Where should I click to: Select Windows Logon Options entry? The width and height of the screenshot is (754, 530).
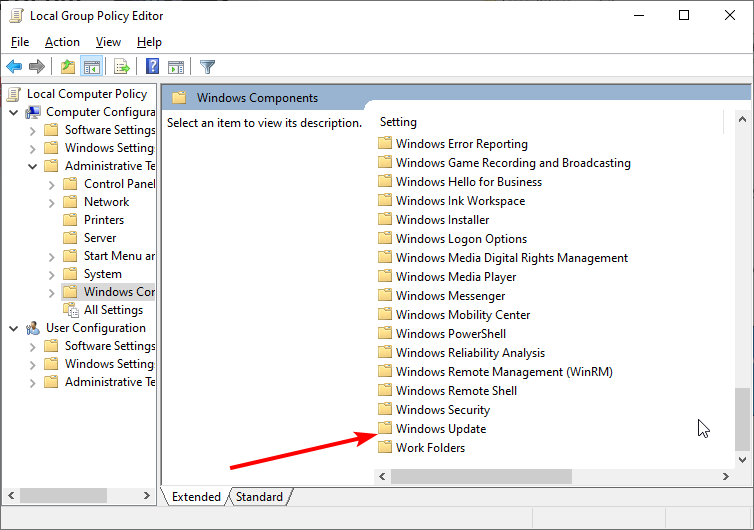pyautogui.click(x=461, y=239)
